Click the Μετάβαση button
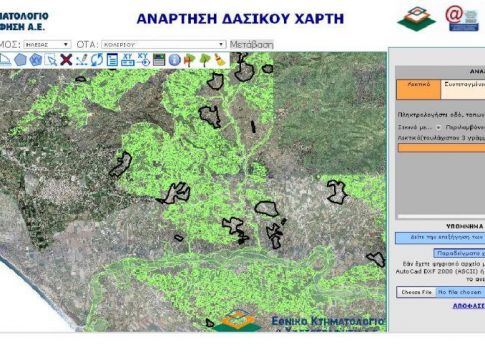This screenshot has height=360, width=485. click(x=252, y=44)
